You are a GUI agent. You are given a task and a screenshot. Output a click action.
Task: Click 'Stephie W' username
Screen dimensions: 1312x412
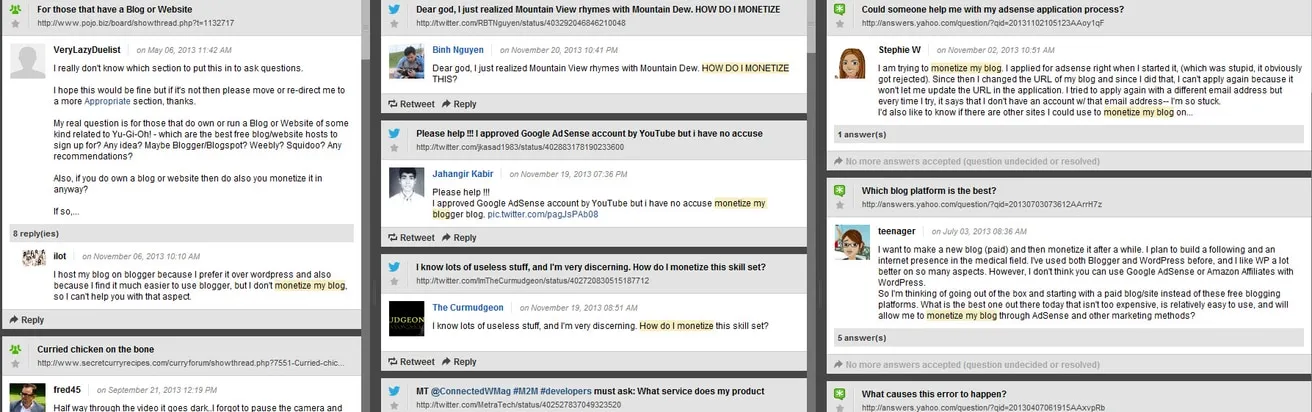900,49
